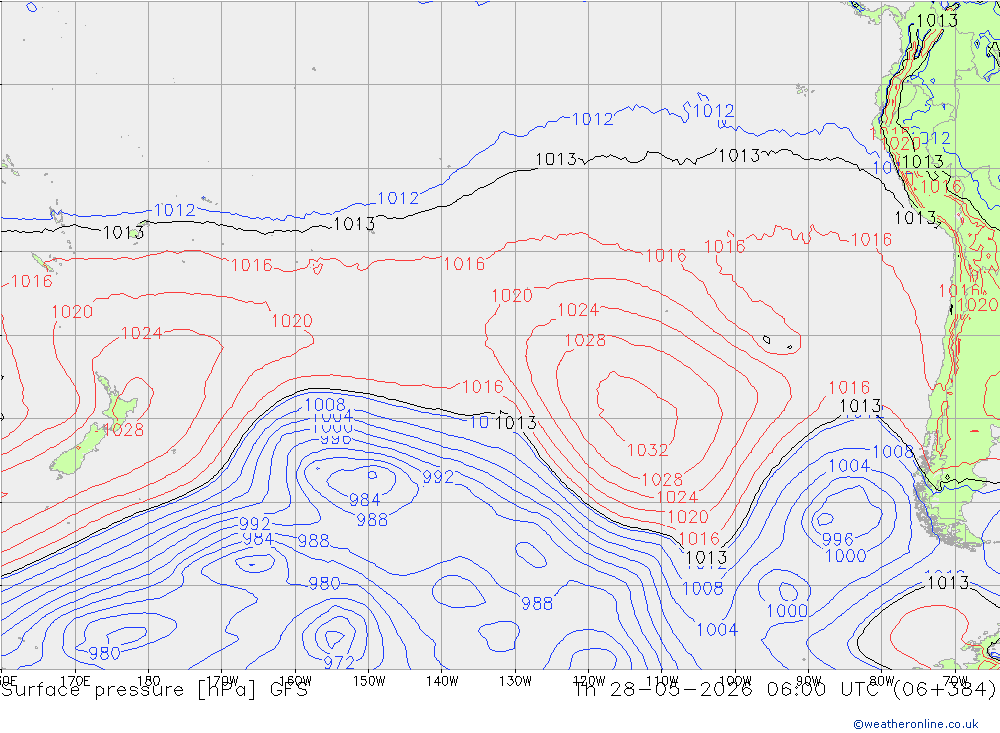Click the 1013 label at far bottom right
1000x733 pixels.
948,582
